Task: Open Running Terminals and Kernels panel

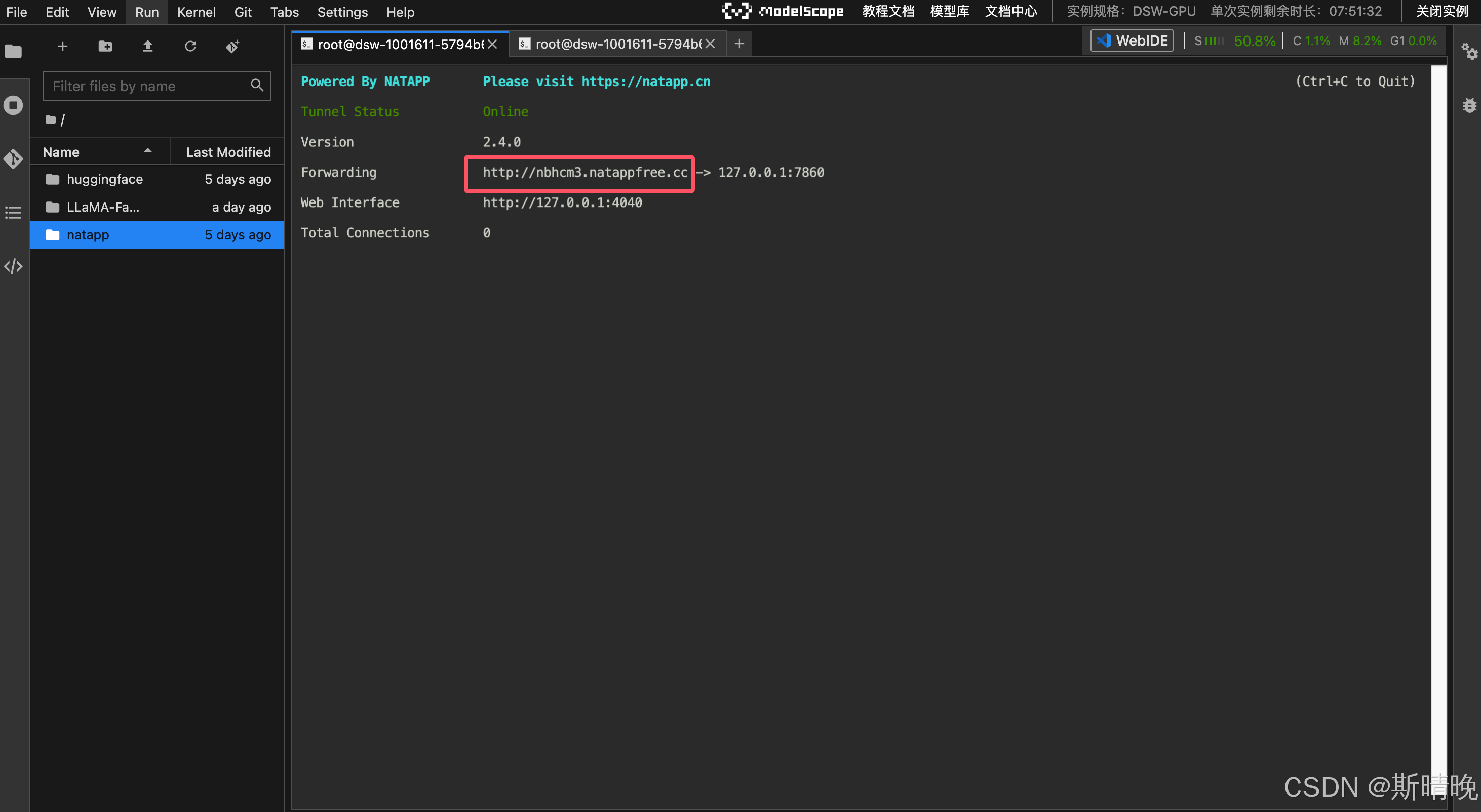Action: point(13,106)
